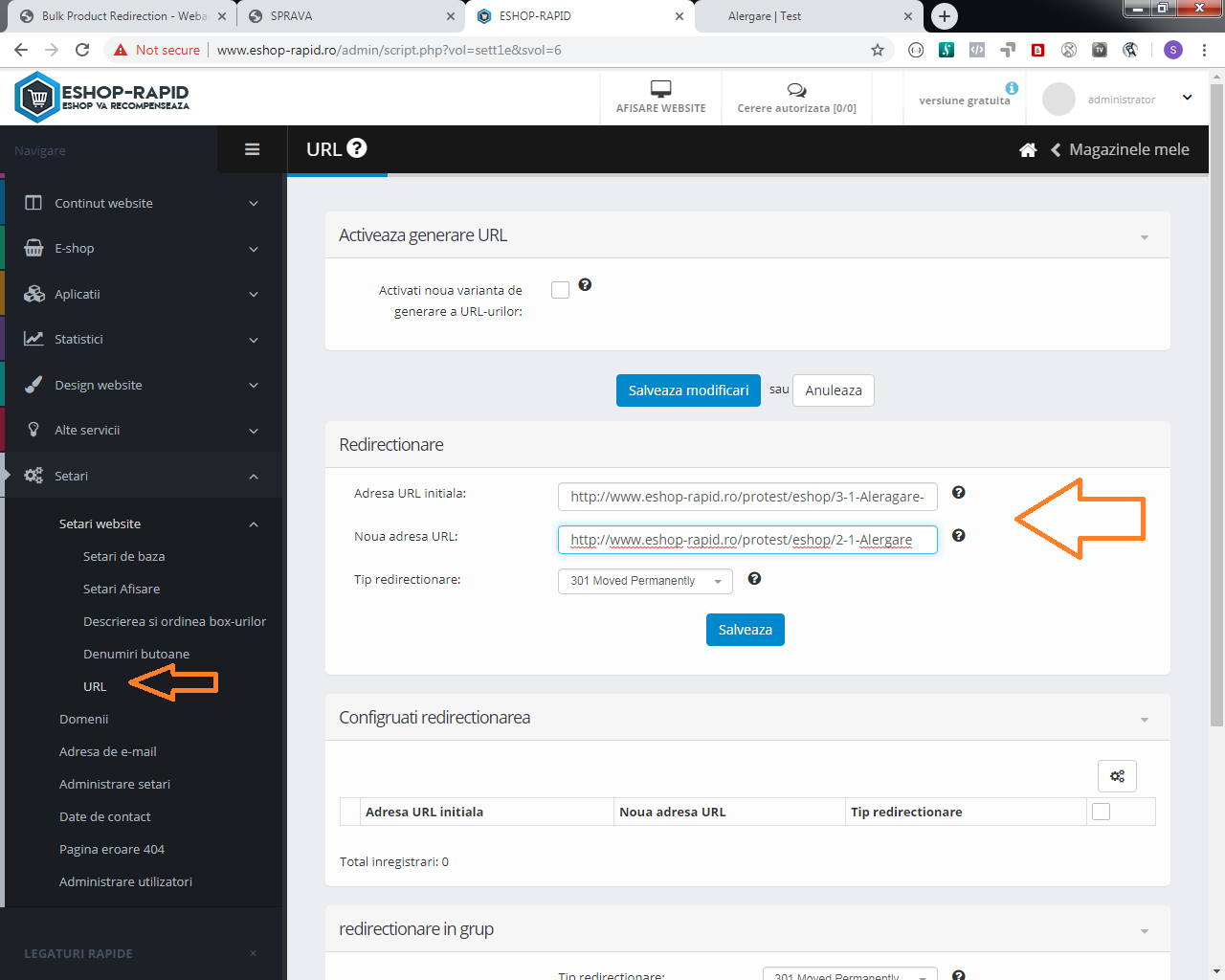Click info icon next to versiune gratuita
This screenshot has height=980, width=1225.
click(x=1012, y=88)
